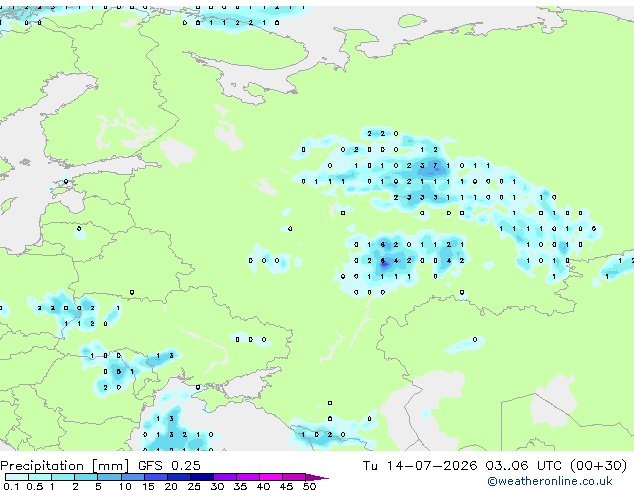Click the legend label '0.1'
This screenshot has height=490, width=634.
[x=11, y=486]
